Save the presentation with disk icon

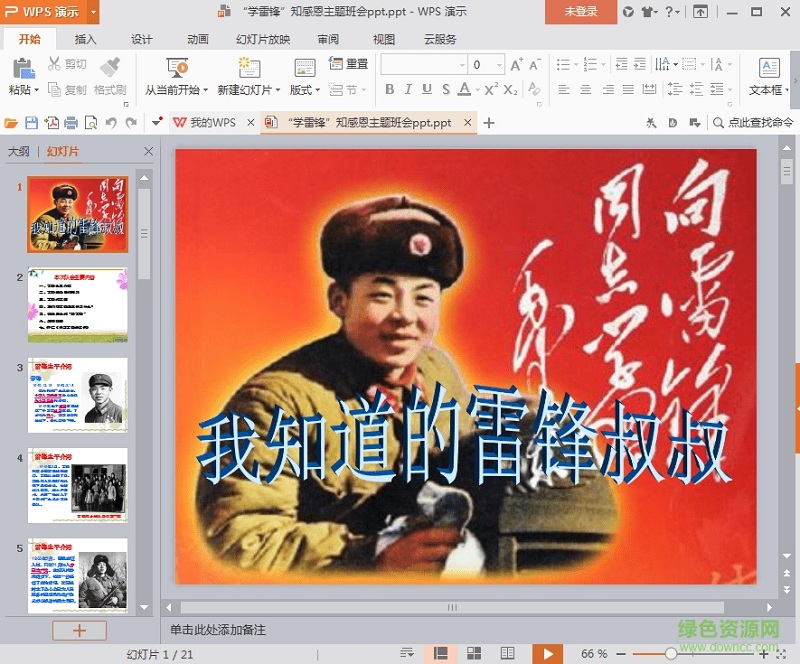(x=32, y=123)
